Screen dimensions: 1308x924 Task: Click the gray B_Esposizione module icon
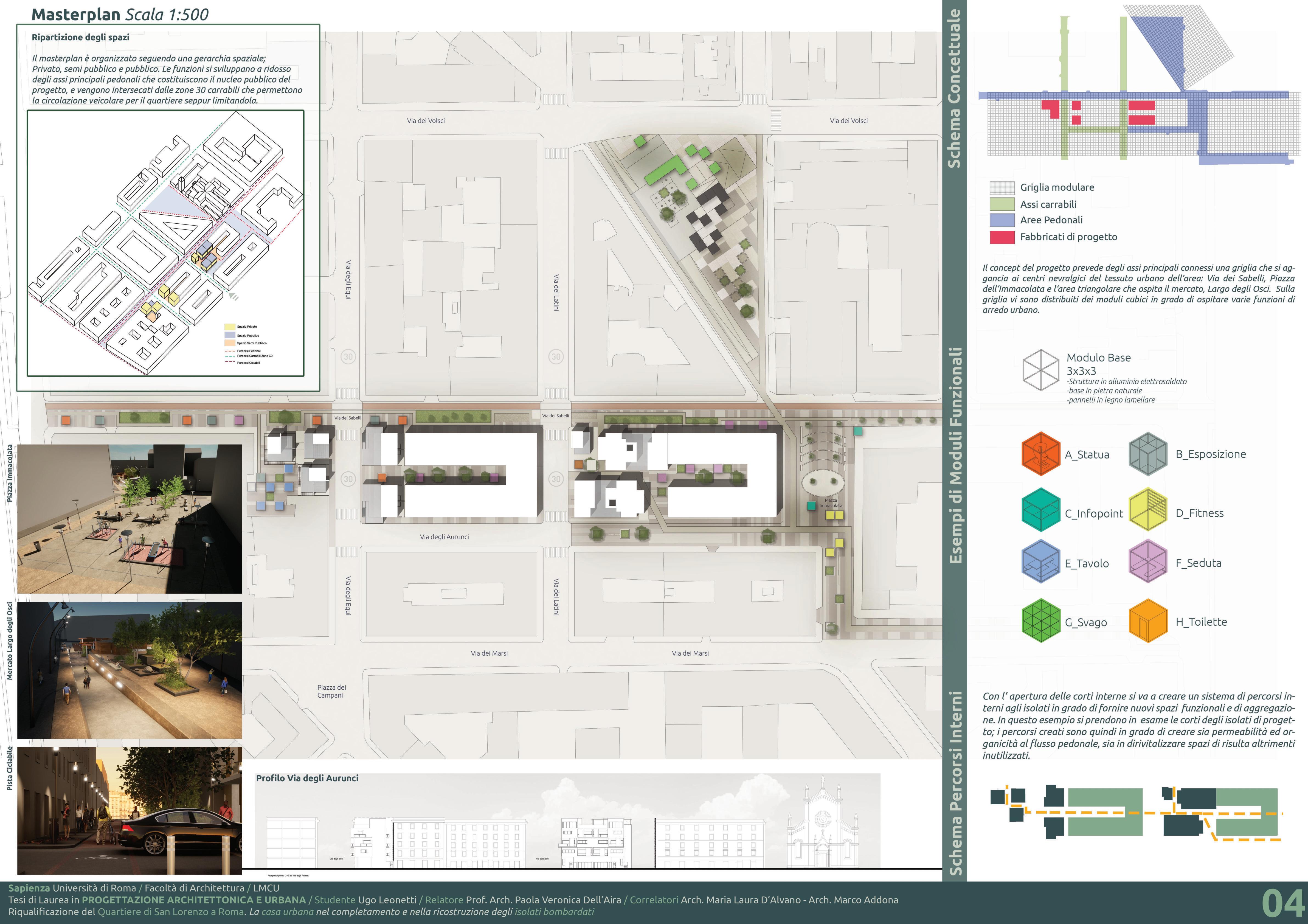pyautogui.click(x=1149, y=454)
